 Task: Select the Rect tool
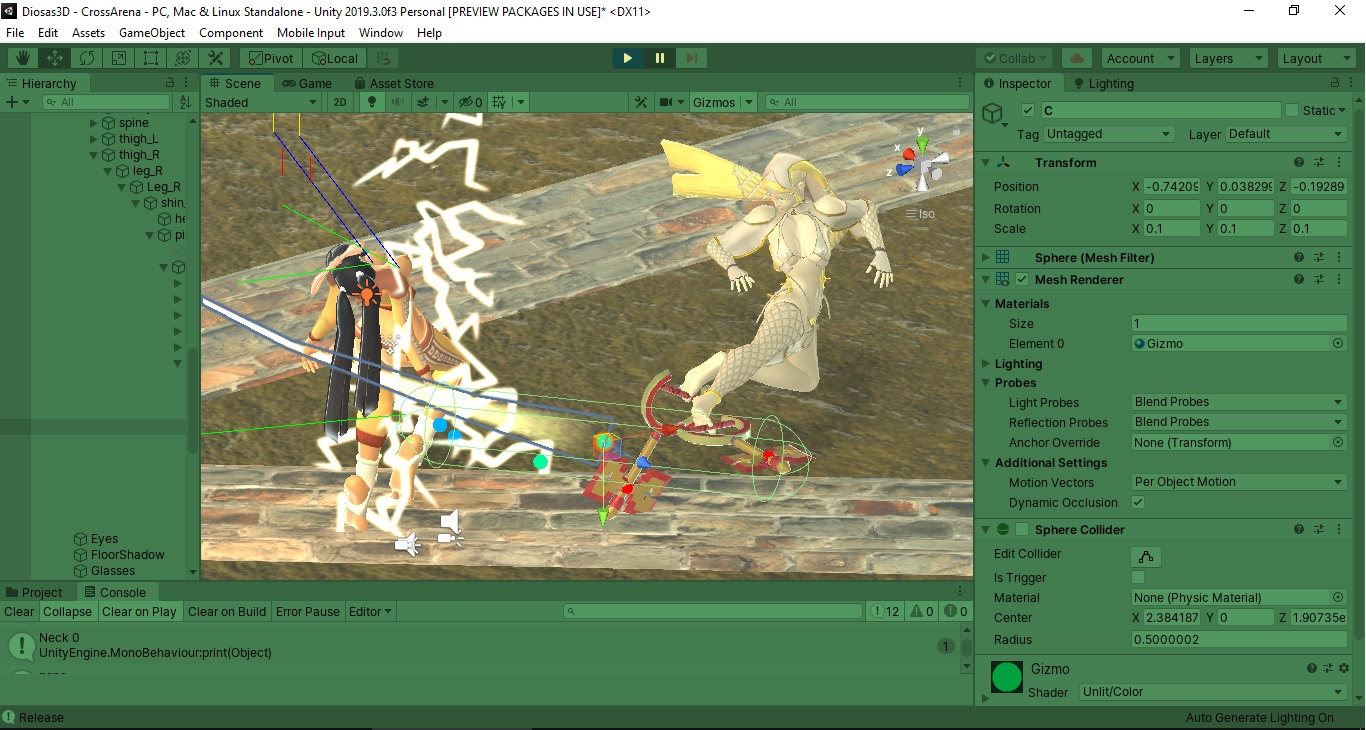pyautogui.click(x=151, y=58)
